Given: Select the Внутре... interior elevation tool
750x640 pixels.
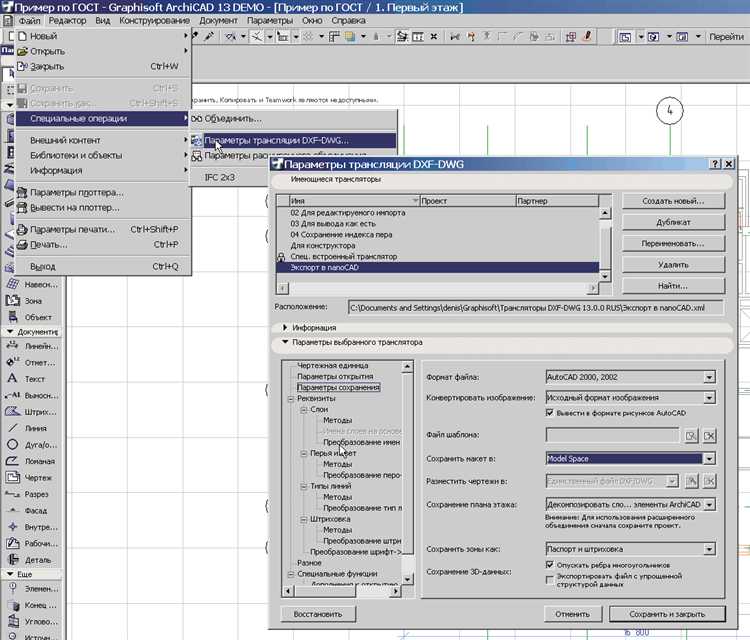Looking at the screenshot, I should click(31, 527).
